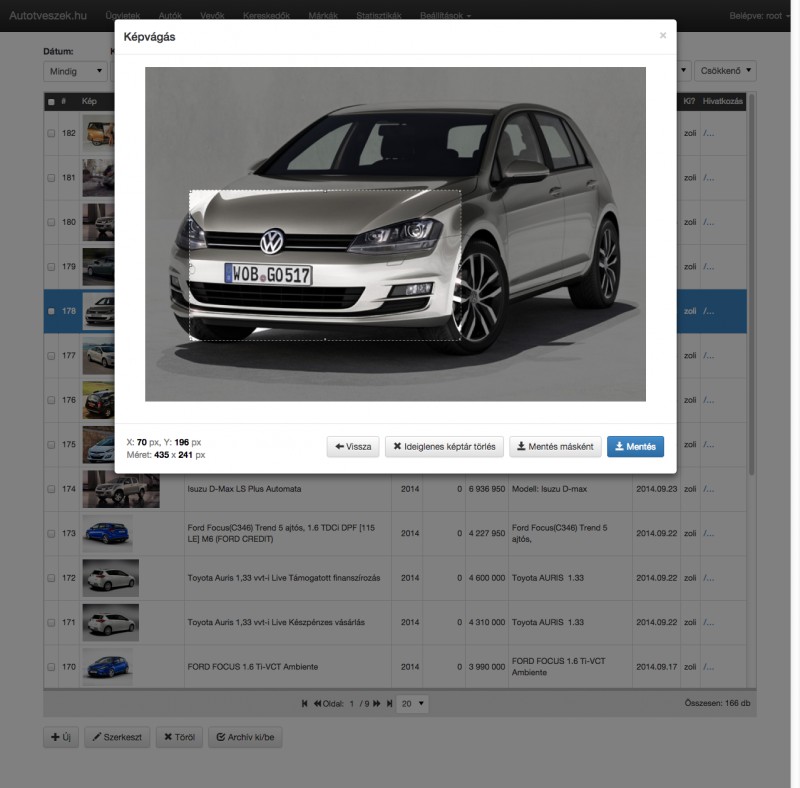The image size is (800, 788).
Task: Go to the next page of results
Action: 377,704
